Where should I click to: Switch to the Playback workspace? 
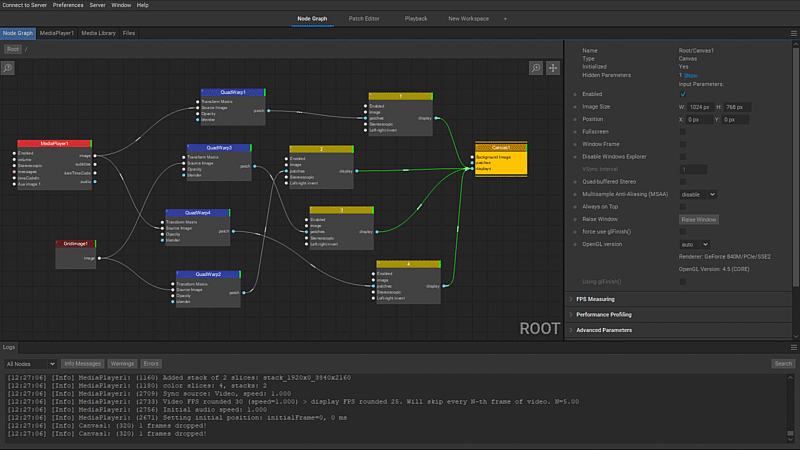[x=416, y=19]
